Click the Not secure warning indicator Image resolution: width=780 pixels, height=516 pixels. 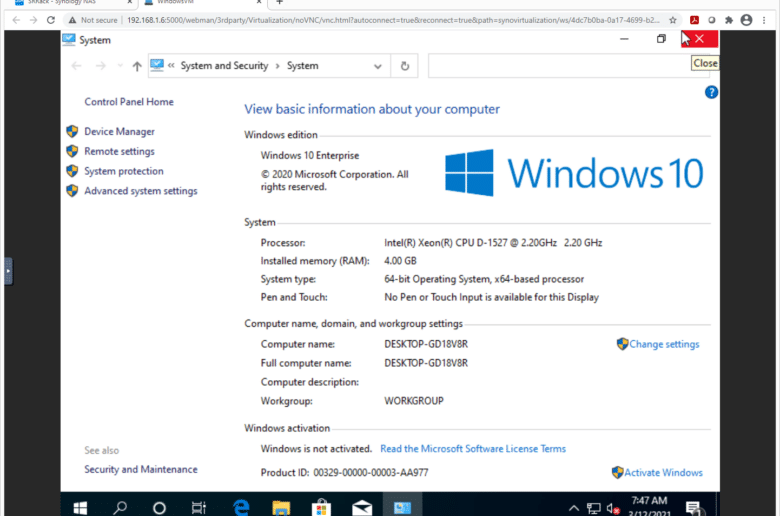tap(93, 20)
